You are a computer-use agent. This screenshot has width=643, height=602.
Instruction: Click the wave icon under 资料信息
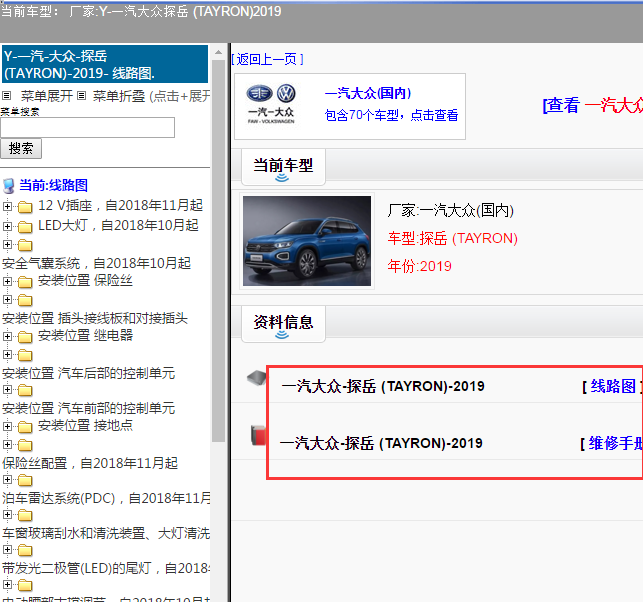click(x=282, y=335)
